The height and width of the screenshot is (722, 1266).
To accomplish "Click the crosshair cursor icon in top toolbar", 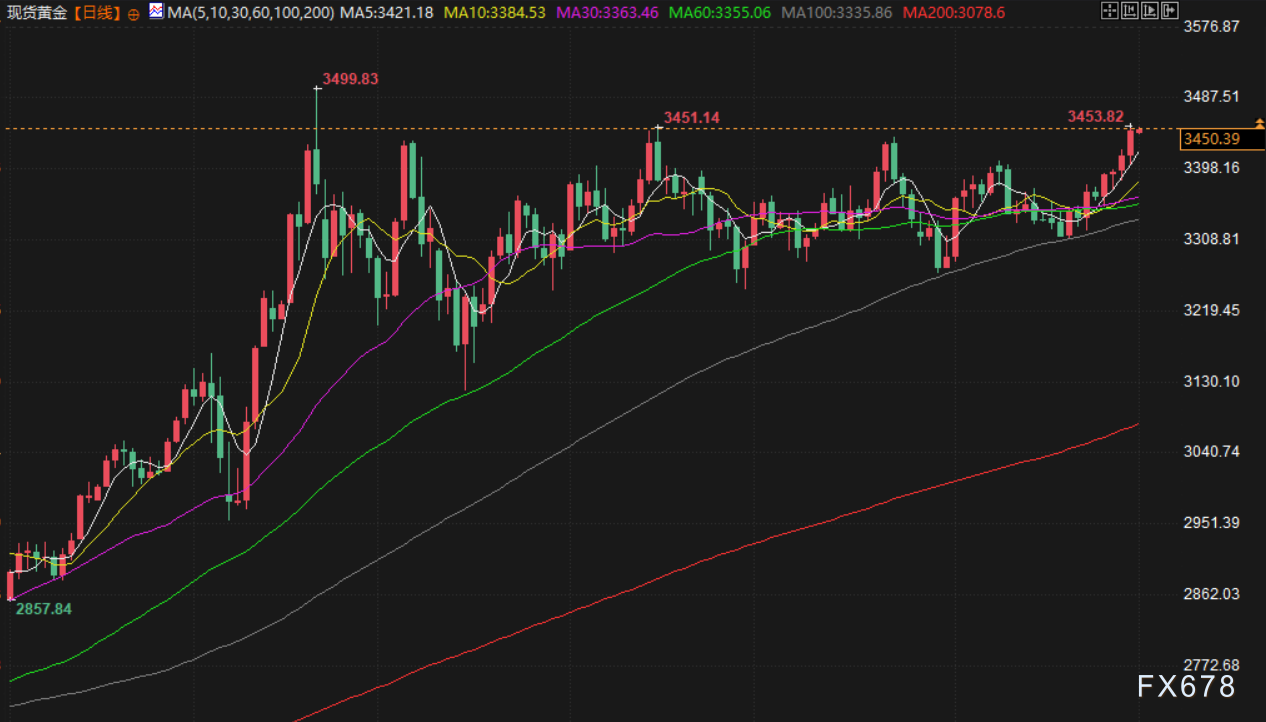I will [1108, 12].
